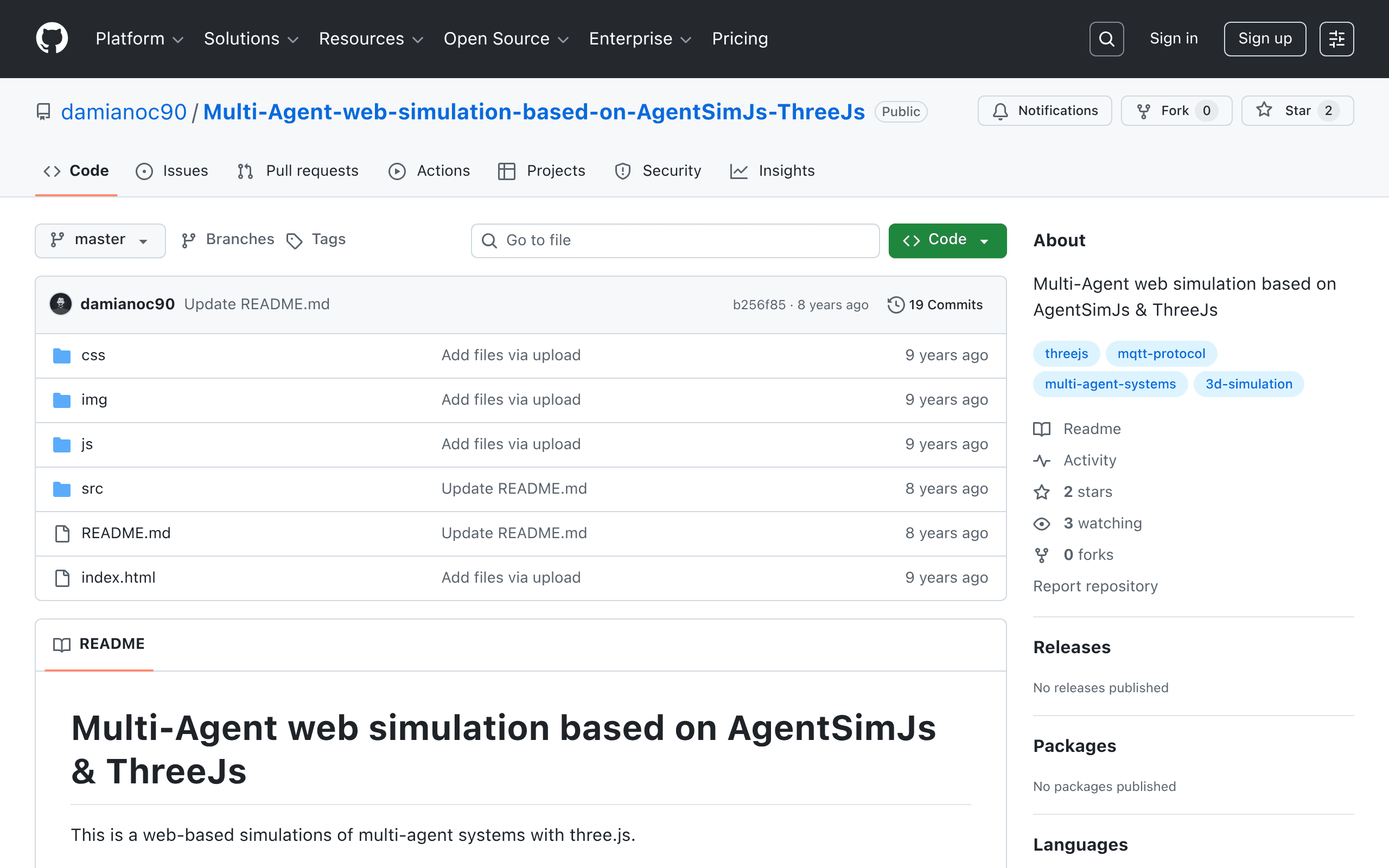Click the Branches icon
This screenshot has width=1389, height=868.
coord(188,240)
